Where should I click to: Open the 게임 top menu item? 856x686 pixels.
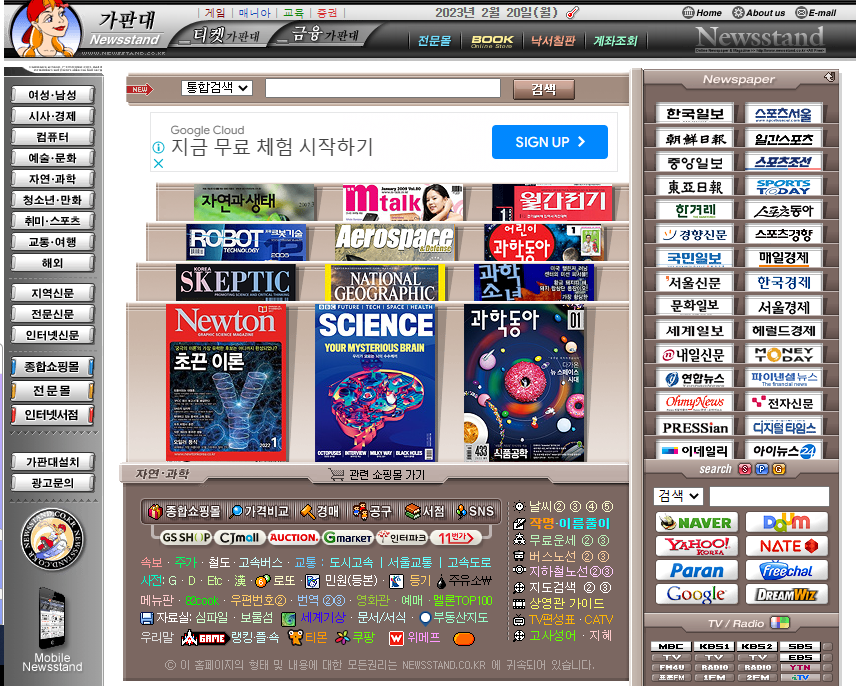click(x=215, y=13)
